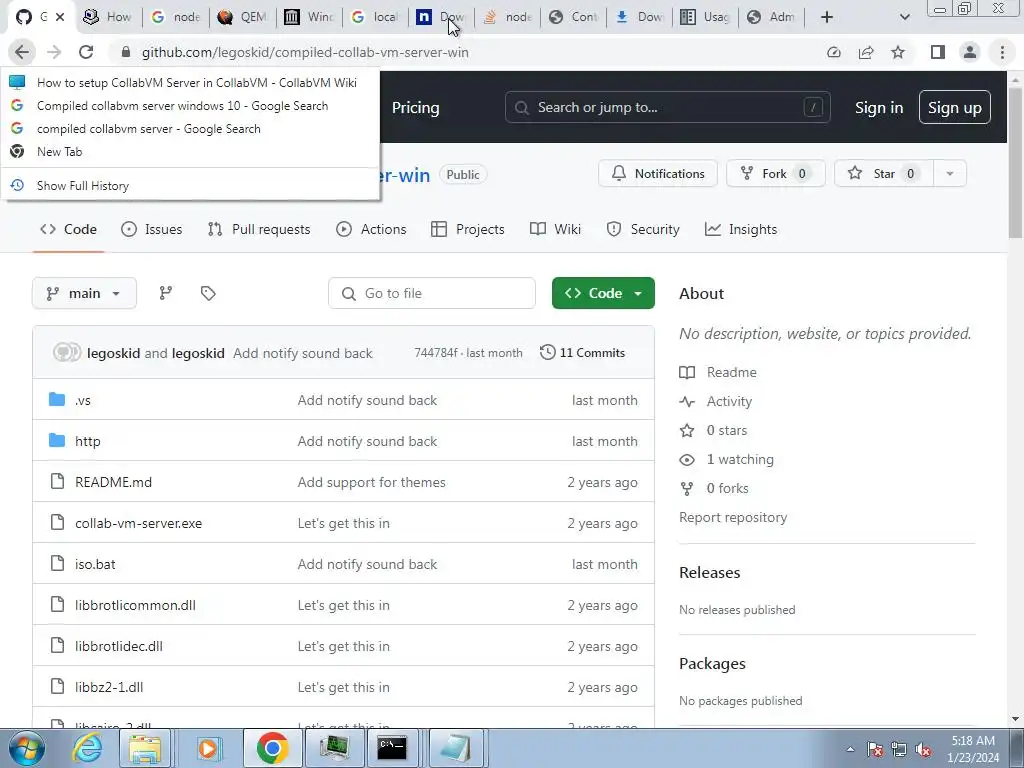The height and width of the screenshot is (768, 1024).
Task: Expand the green Code dropdown button
Action: point(603,293)
